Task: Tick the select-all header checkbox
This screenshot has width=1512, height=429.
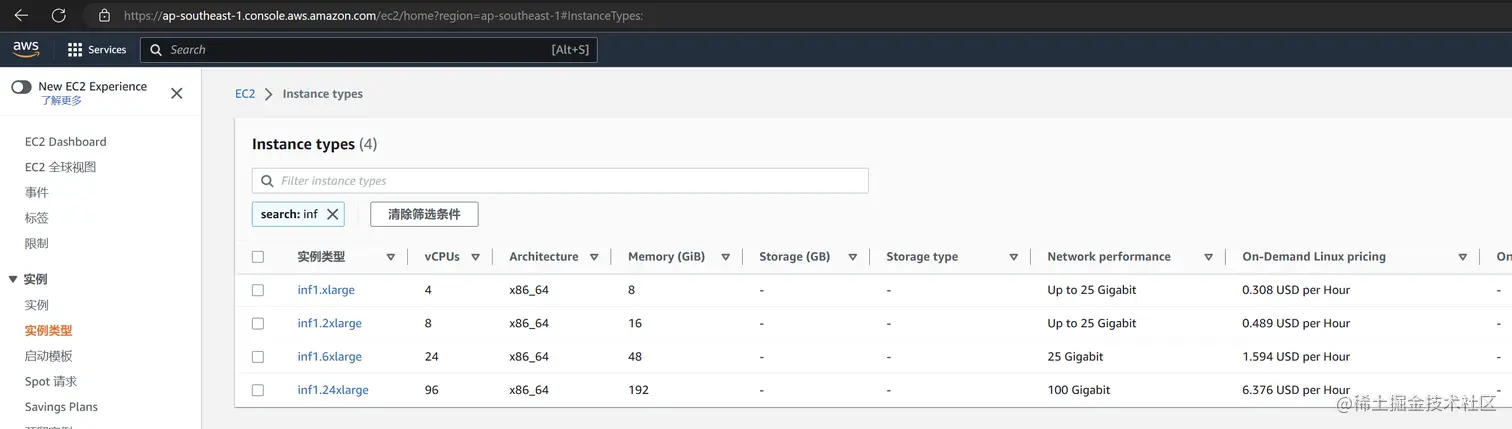Action: pyautogui.click(x=258, y=257)
